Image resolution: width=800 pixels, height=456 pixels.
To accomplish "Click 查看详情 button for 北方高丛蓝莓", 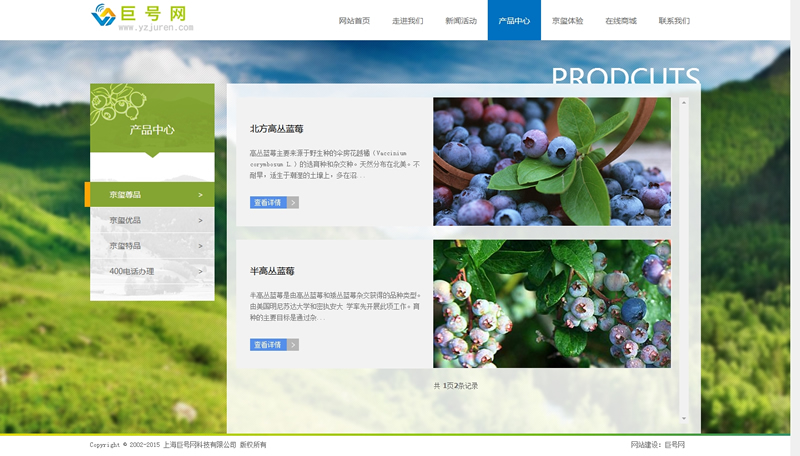I will pos(268,202).
